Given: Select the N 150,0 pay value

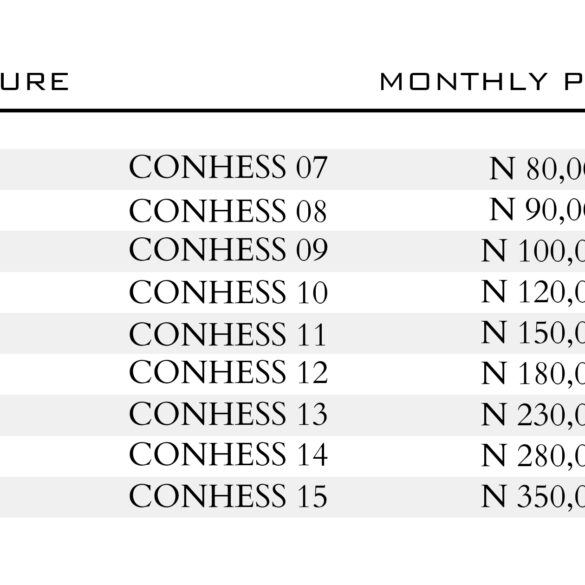Looking at the screenshot, I should coord(533,333).
